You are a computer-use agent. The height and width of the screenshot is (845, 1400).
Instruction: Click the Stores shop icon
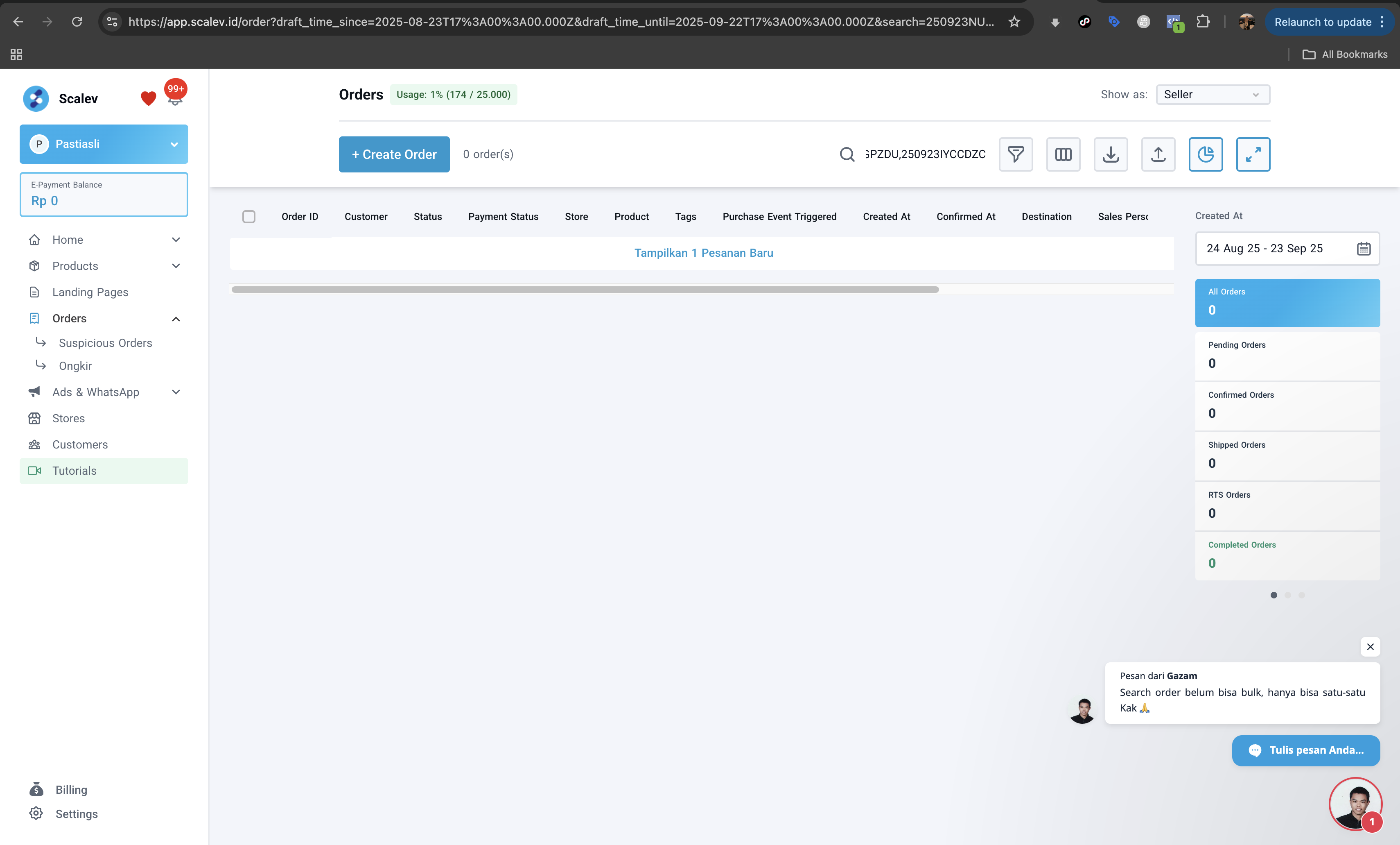(35, 418)
